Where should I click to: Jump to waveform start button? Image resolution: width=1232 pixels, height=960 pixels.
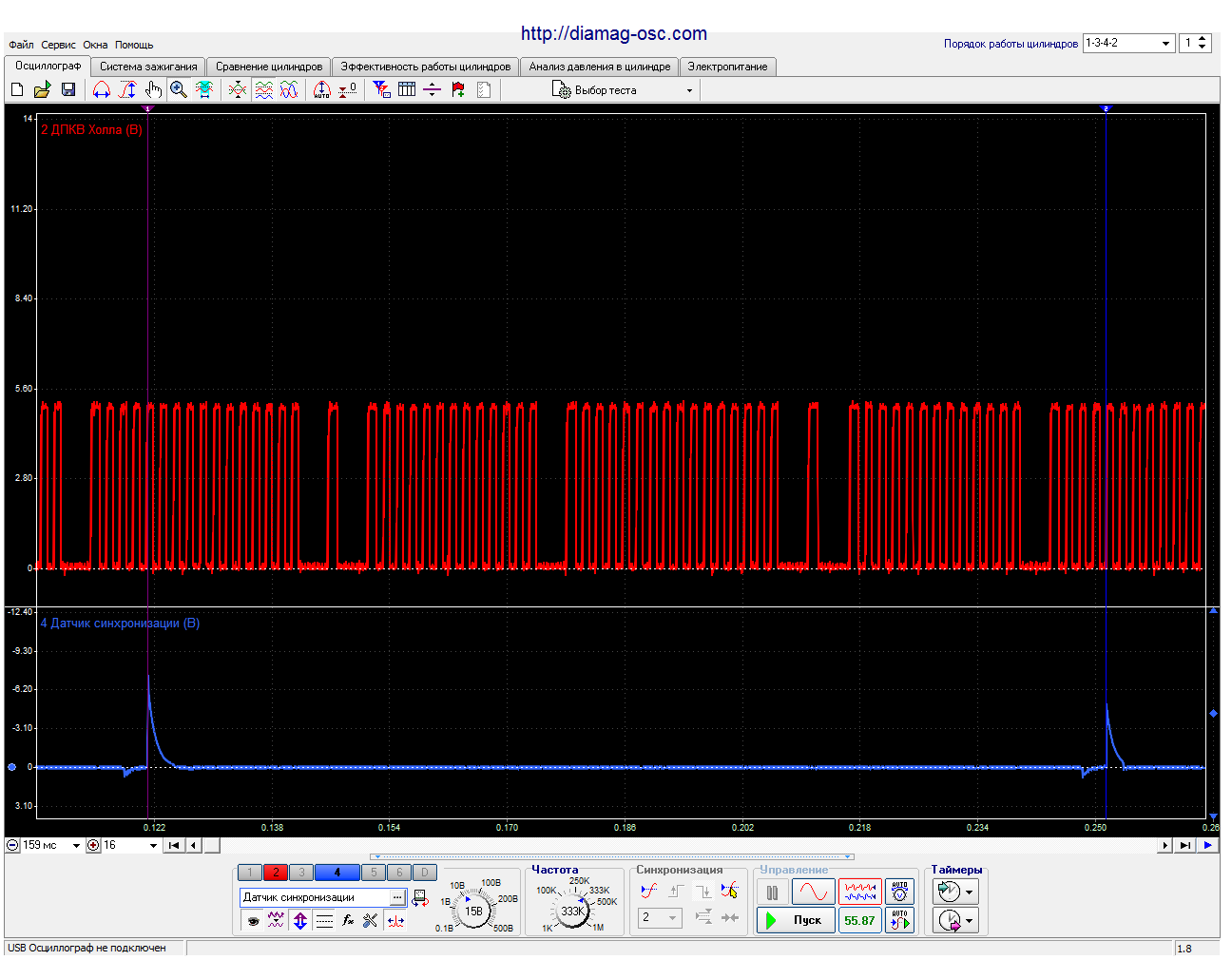pyautogui.click(x=174, y=845)
